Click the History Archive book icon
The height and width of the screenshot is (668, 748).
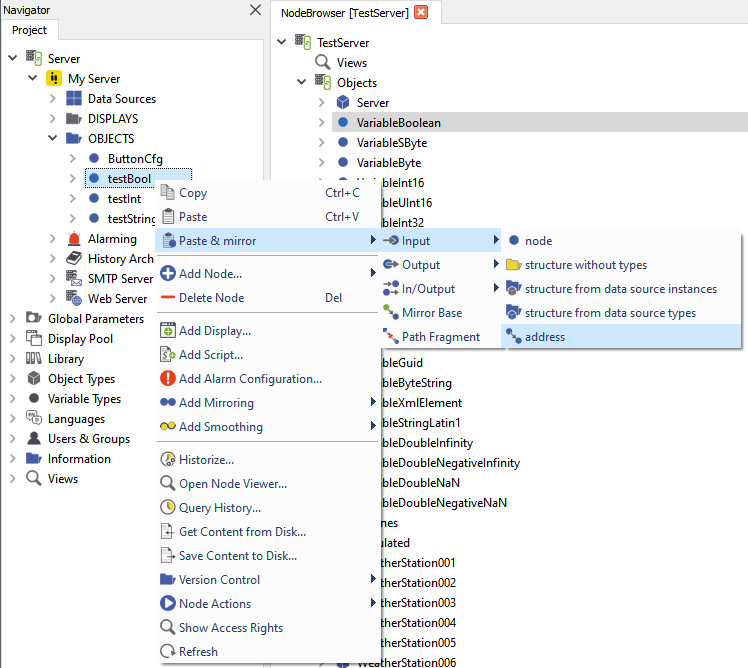click(x=74, y=258)
